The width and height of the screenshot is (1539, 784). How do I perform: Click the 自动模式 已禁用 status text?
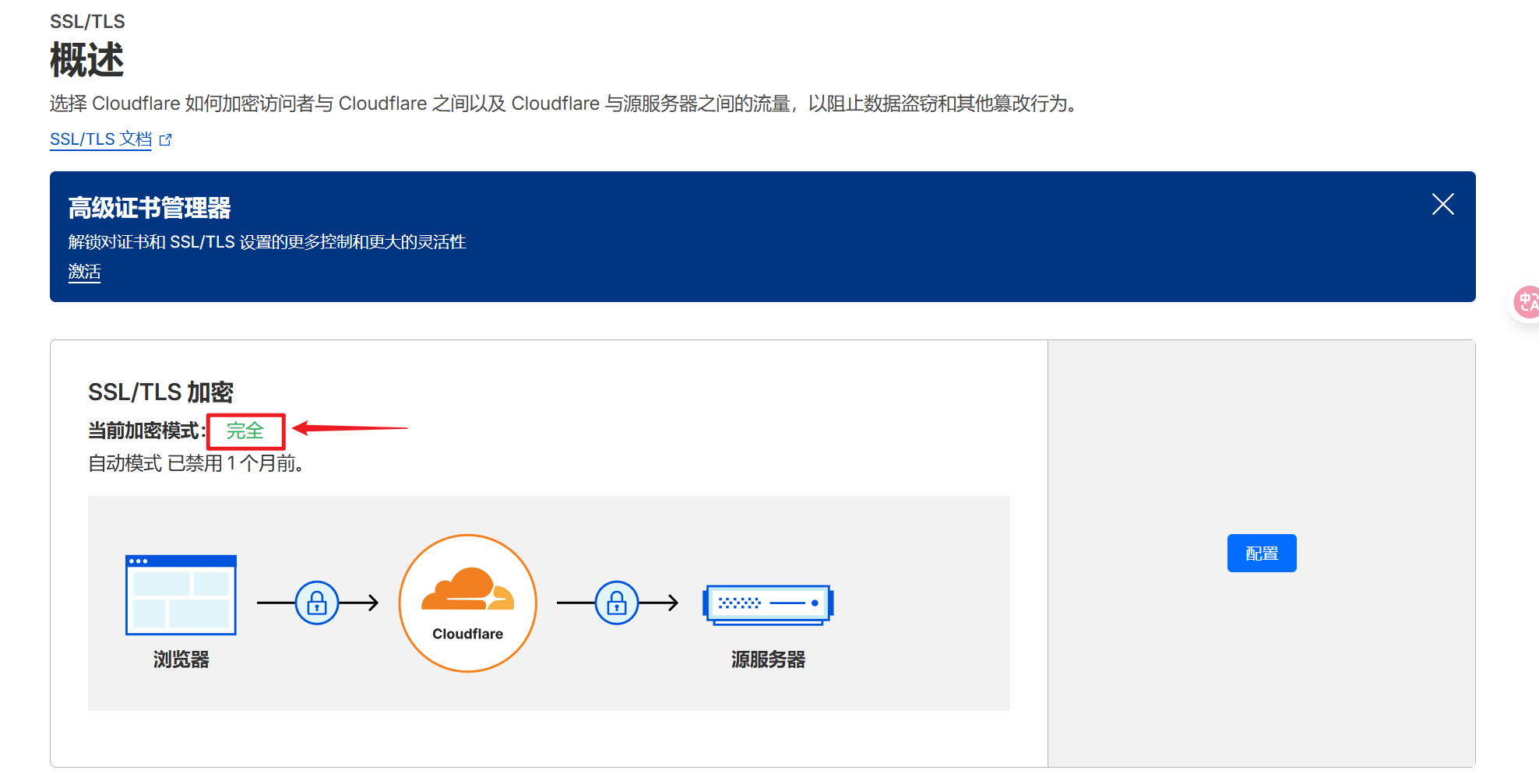coord(195,463)
